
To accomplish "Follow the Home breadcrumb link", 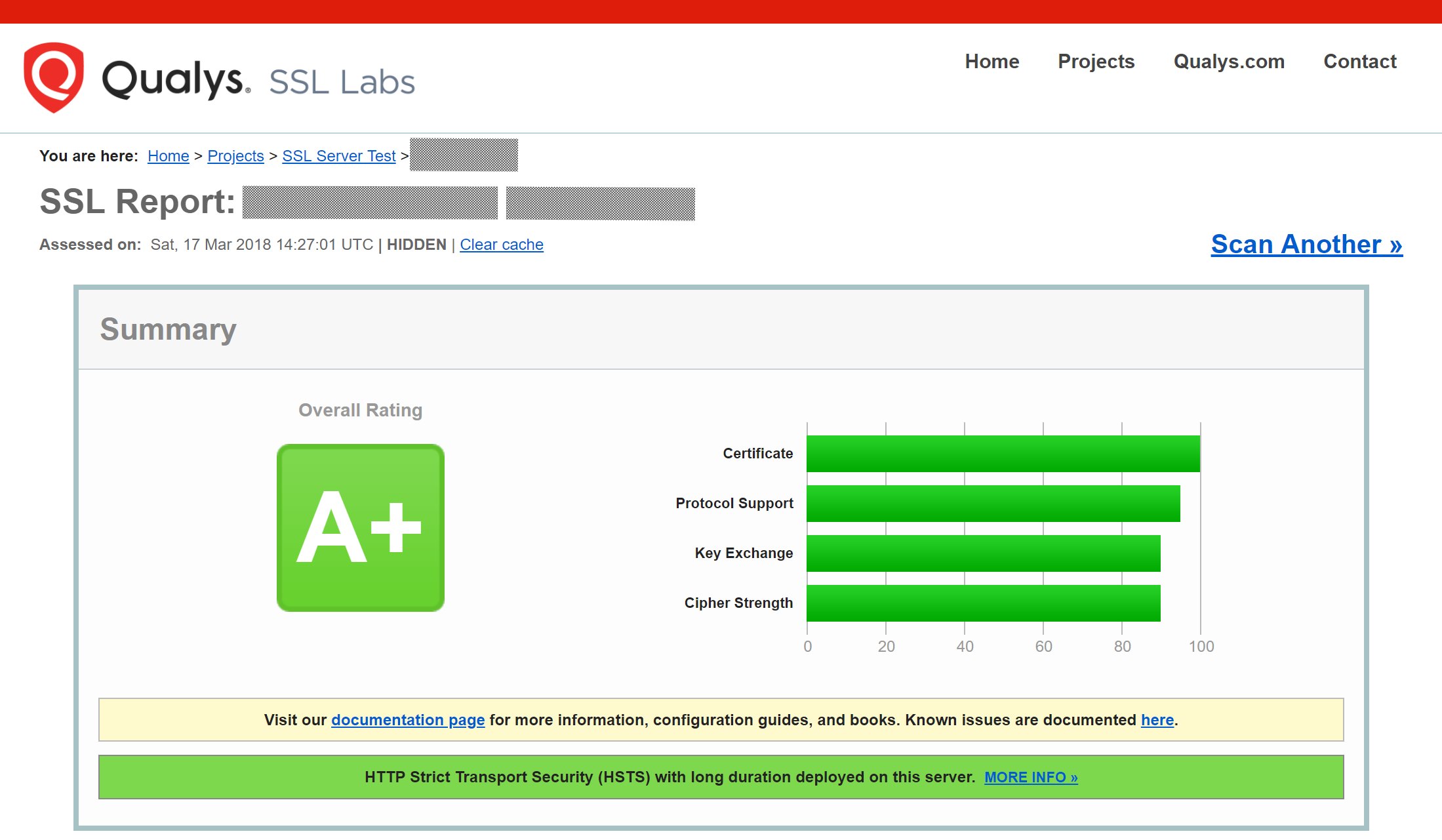I will click(x=168, y=155).
